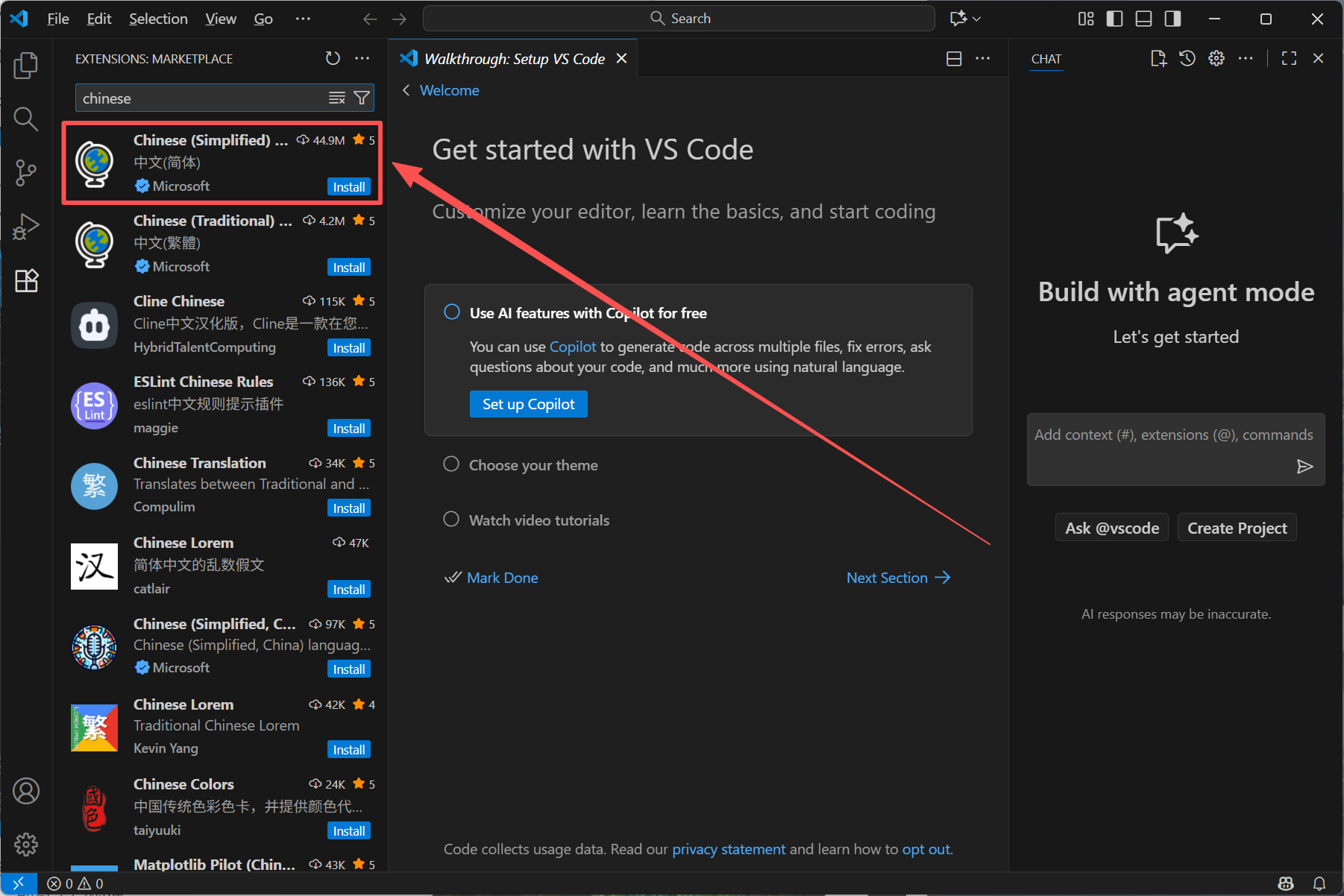Open the privacy statement link
The height and width of the screenshot is (896, 1344).
click(729, 849)
